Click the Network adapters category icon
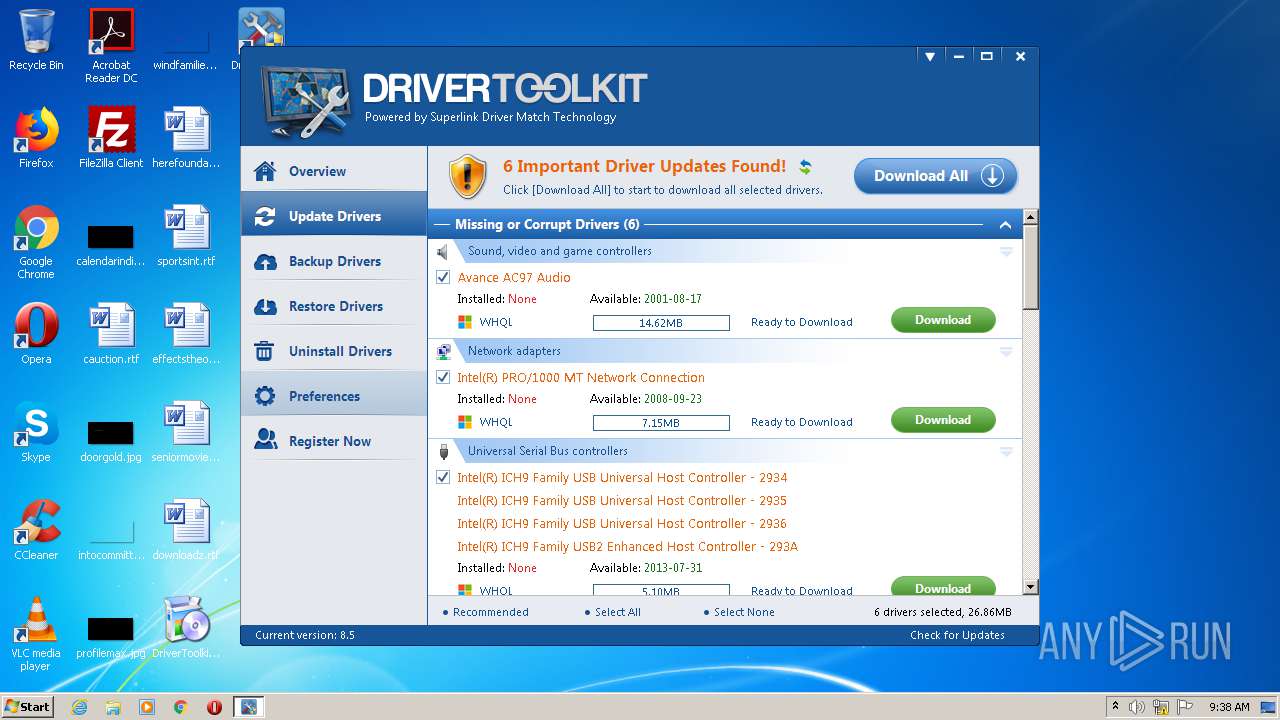The image size is (1280, 720). (443, 352)
